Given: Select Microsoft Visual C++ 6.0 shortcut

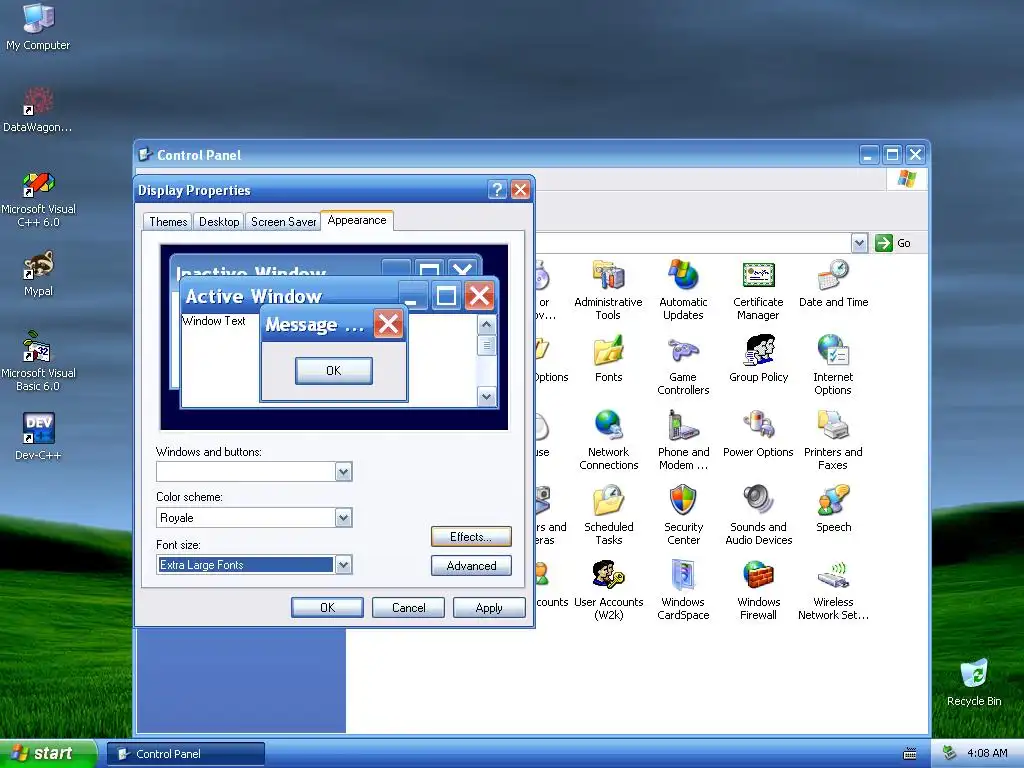Looking at the screenshot, I should pos(38,199).
